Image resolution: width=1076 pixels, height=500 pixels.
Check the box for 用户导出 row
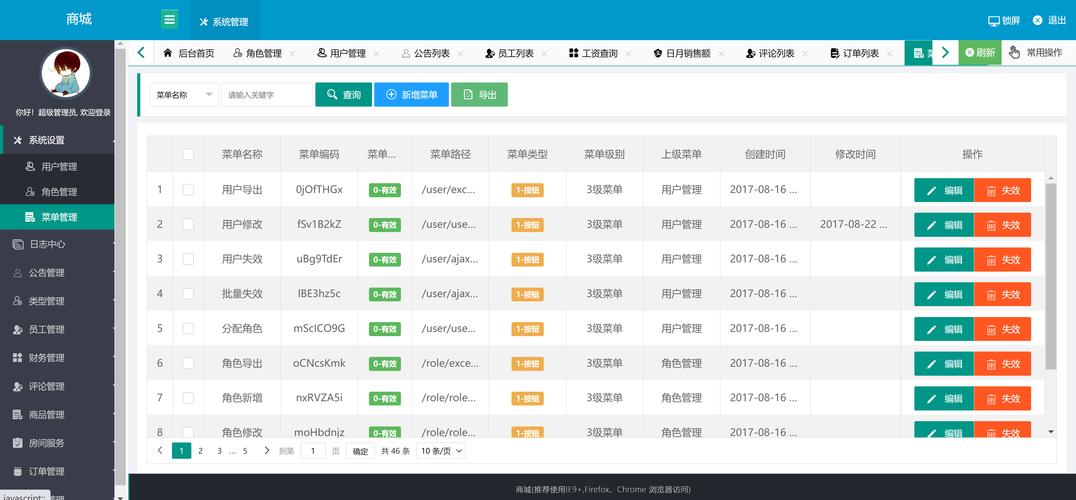188,189
